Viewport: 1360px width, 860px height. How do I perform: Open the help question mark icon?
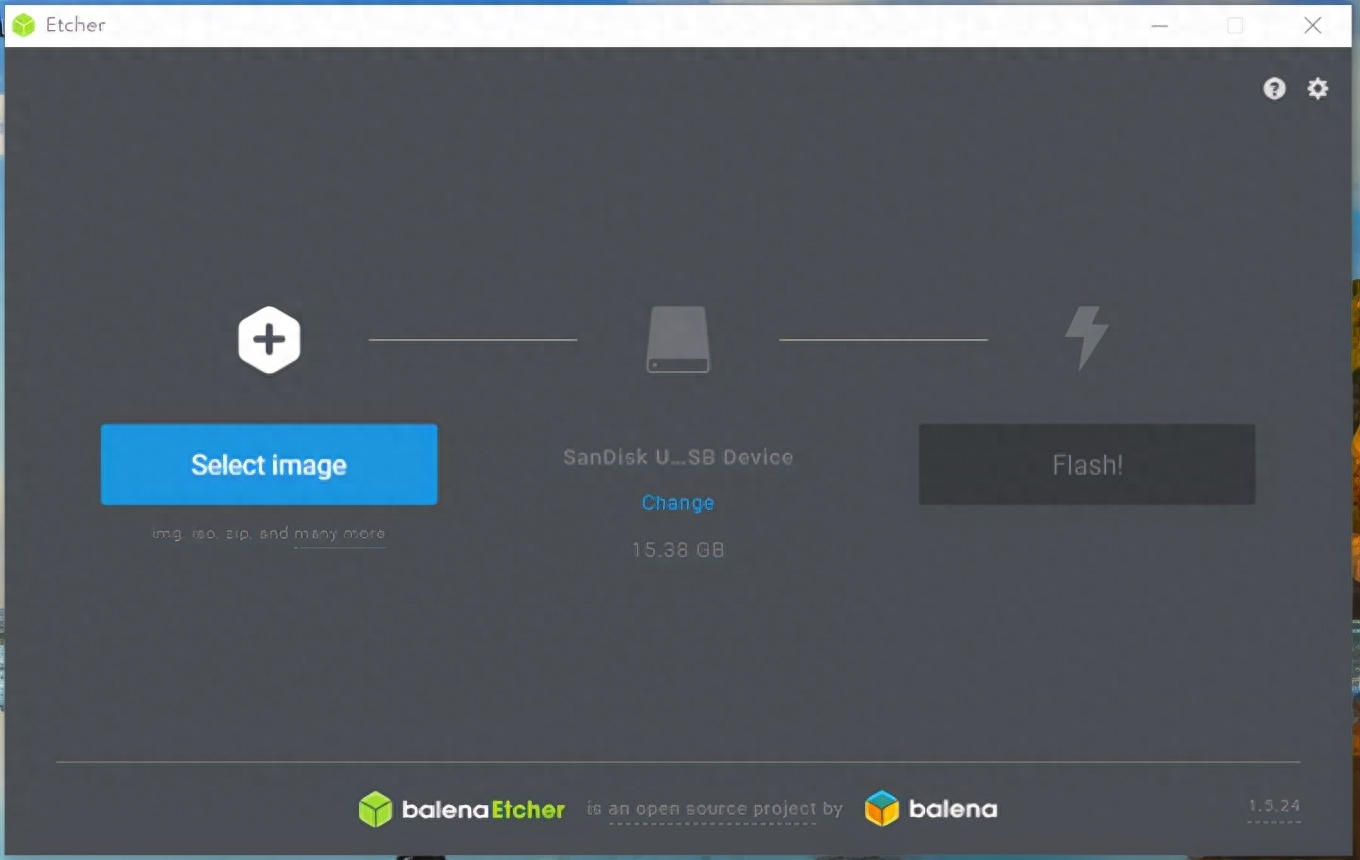(x=1274, y=89)
